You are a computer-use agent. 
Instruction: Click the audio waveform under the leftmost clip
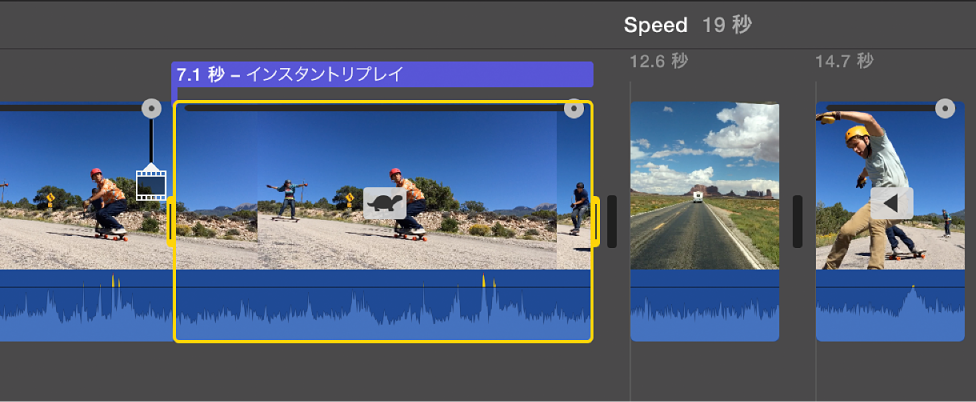(86, 305)
